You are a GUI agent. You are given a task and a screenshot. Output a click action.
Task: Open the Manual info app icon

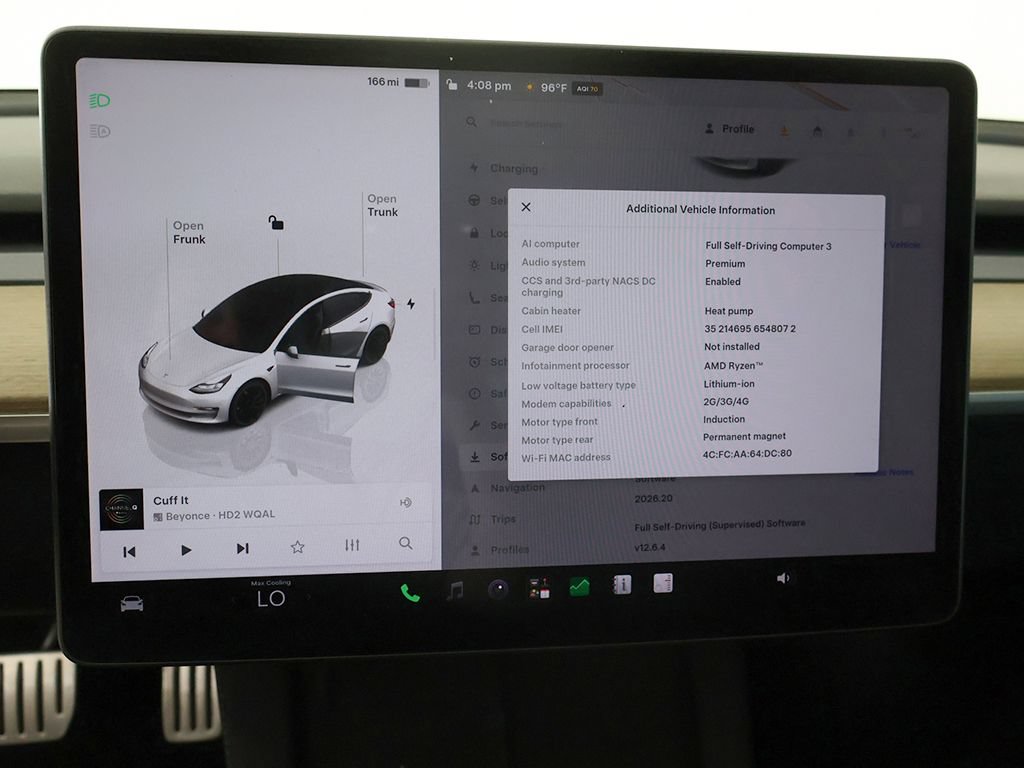(x=622, y=584)
